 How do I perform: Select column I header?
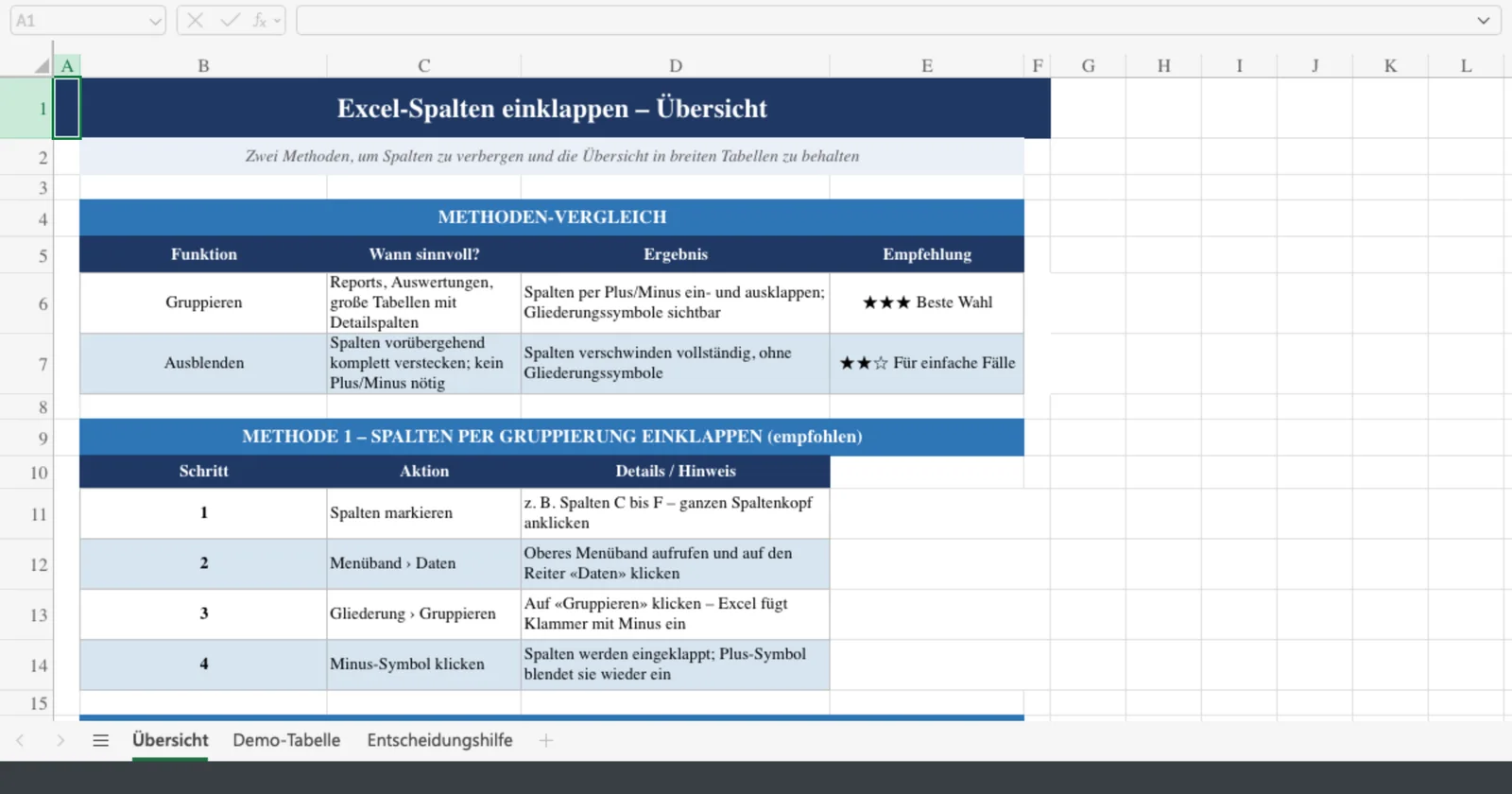tap(1240, 65)
